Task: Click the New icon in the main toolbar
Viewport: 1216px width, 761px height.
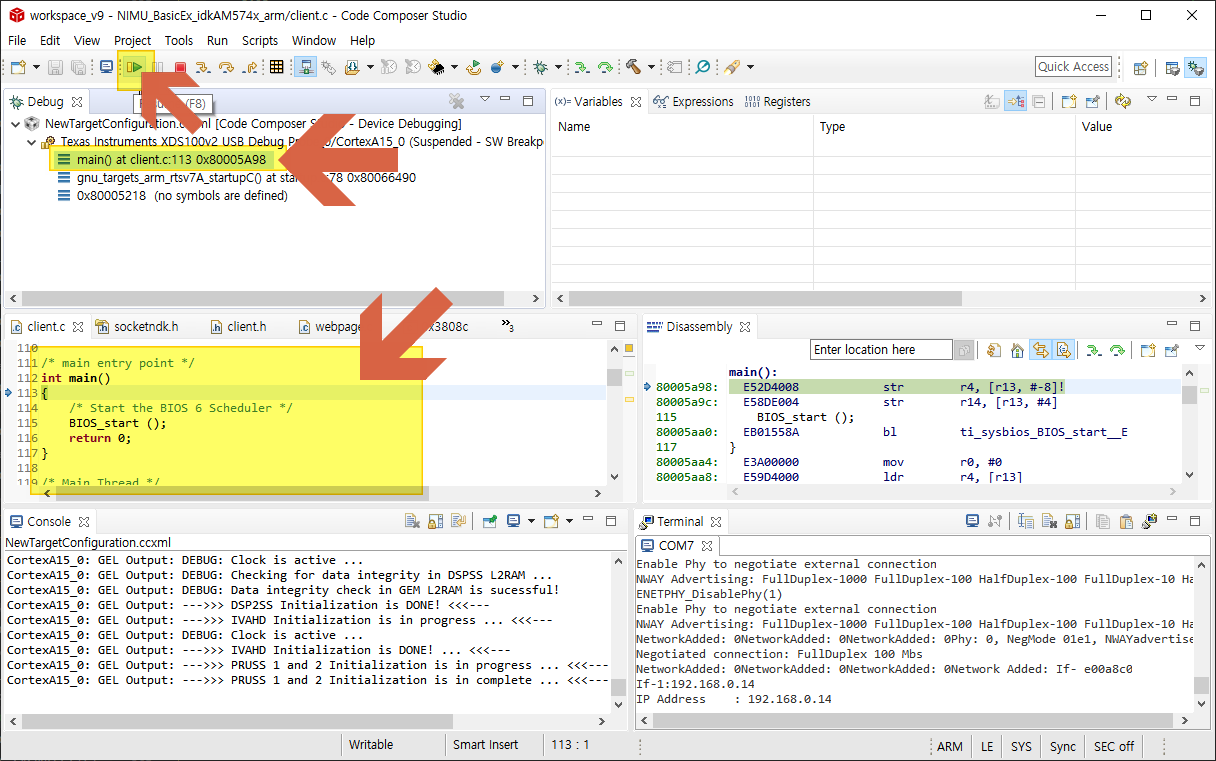Action: 17,67
